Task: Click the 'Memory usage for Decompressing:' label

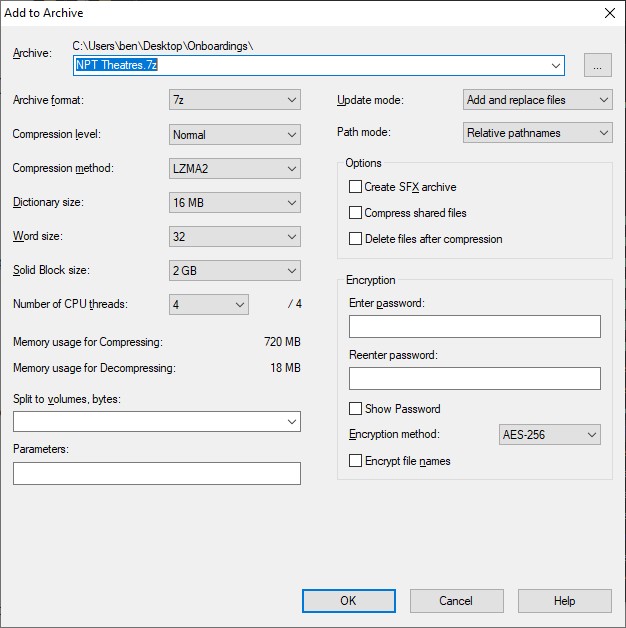Action: click(94, 368)
